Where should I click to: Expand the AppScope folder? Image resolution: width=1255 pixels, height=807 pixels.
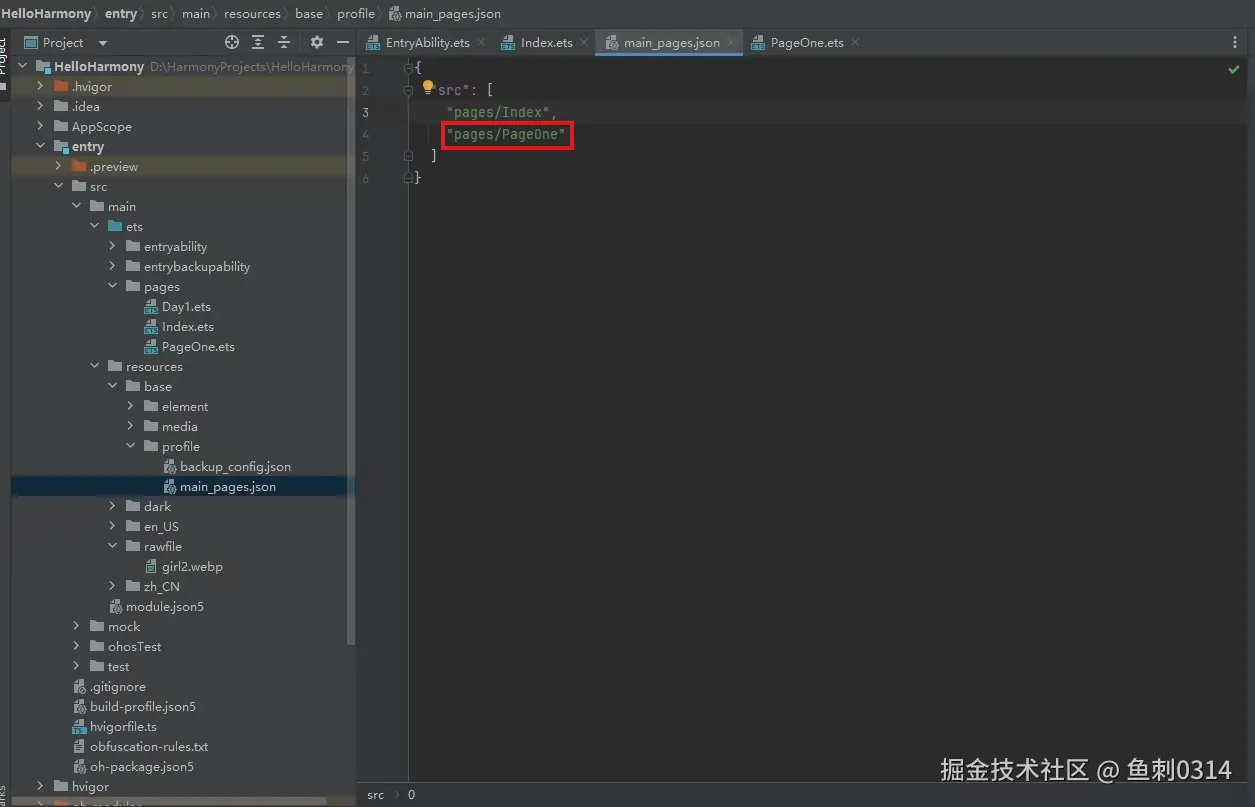click(40, 127)
